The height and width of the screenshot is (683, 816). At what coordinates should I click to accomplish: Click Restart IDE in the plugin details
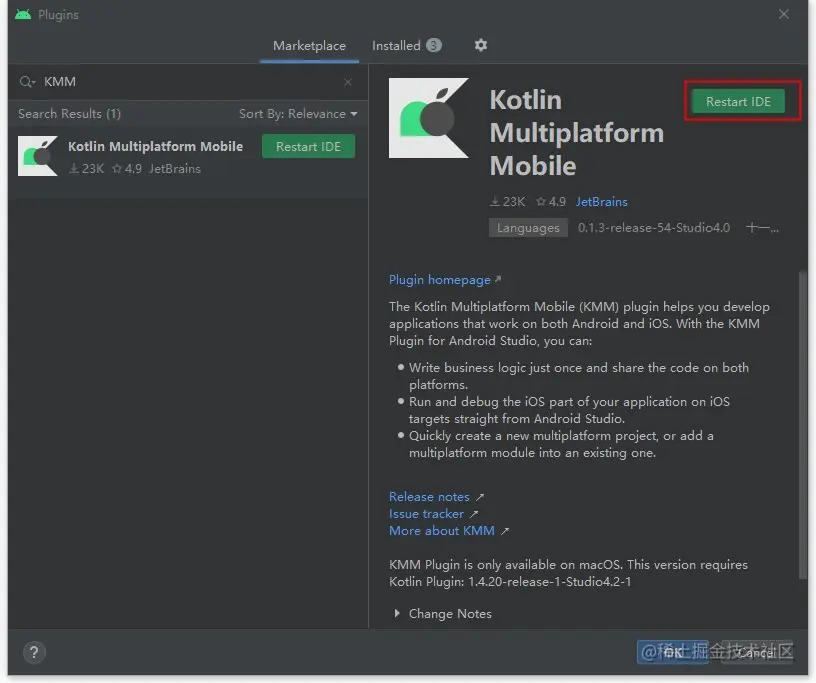coord(738,102)
